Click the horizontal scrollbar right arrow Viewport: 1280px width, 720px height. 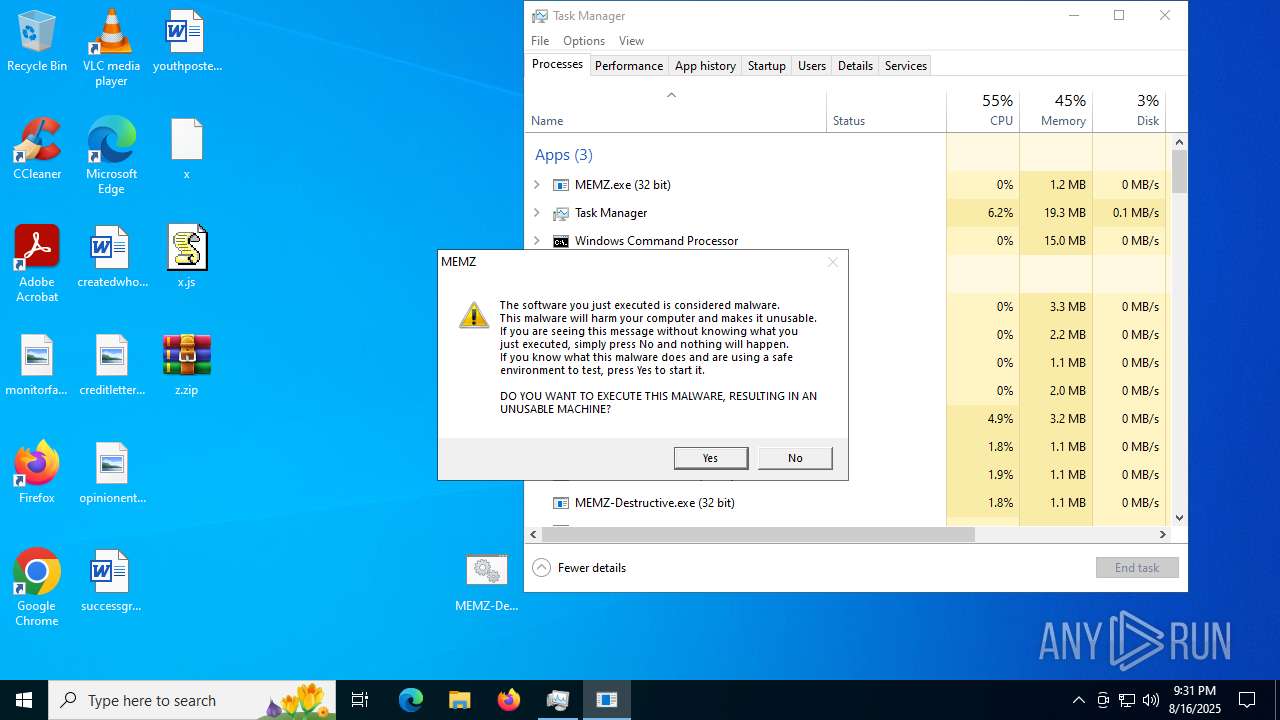1163,535
